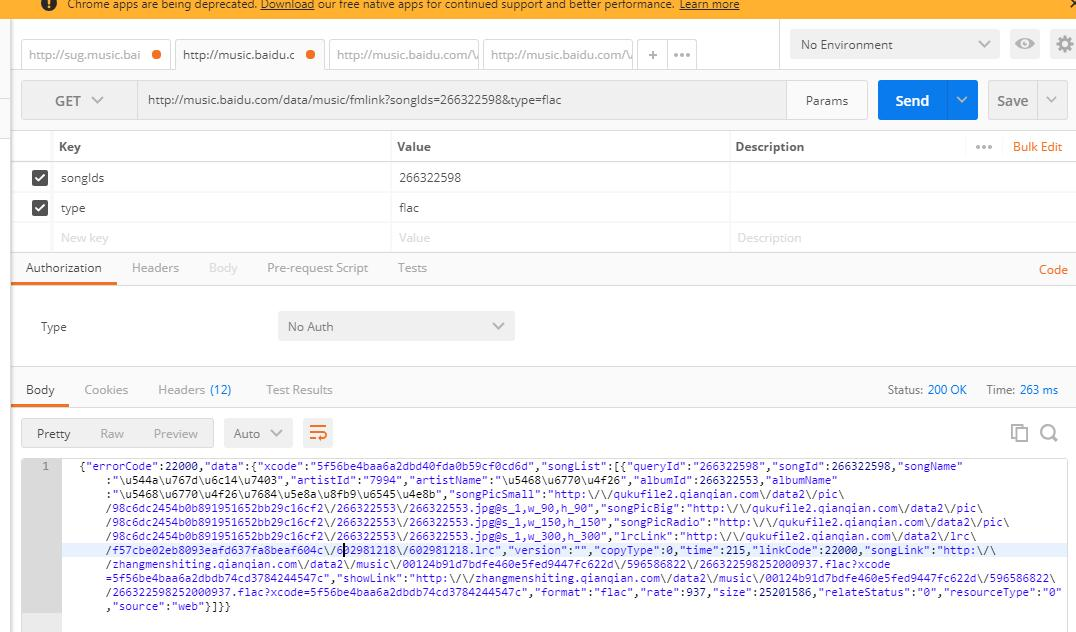
Task: Select the Pretty view mode
Action: [x=54, y=433]
